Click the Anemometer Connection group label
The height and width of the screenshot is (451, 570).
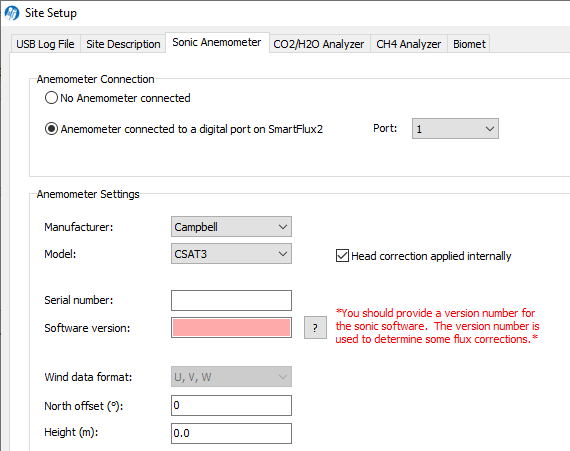click(x=95, y=79)
